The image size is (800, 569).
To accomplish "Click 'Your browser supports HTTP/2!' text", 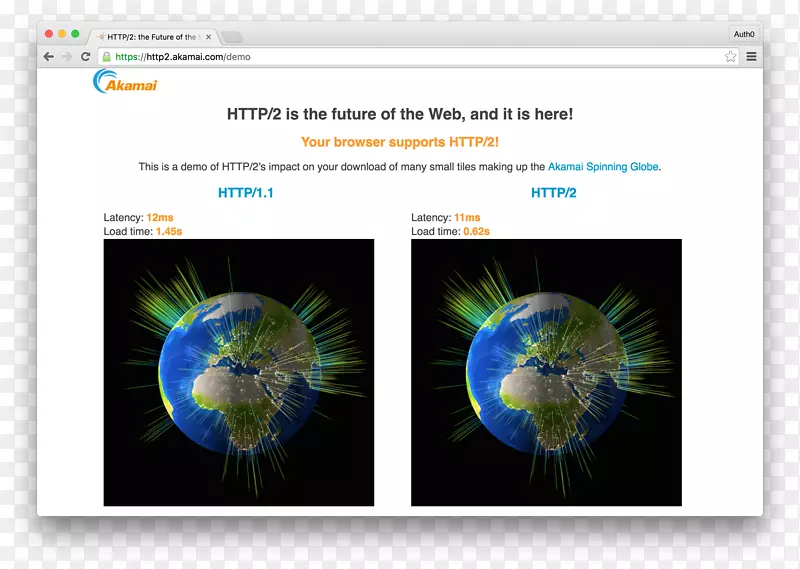I will click(400, 142).
